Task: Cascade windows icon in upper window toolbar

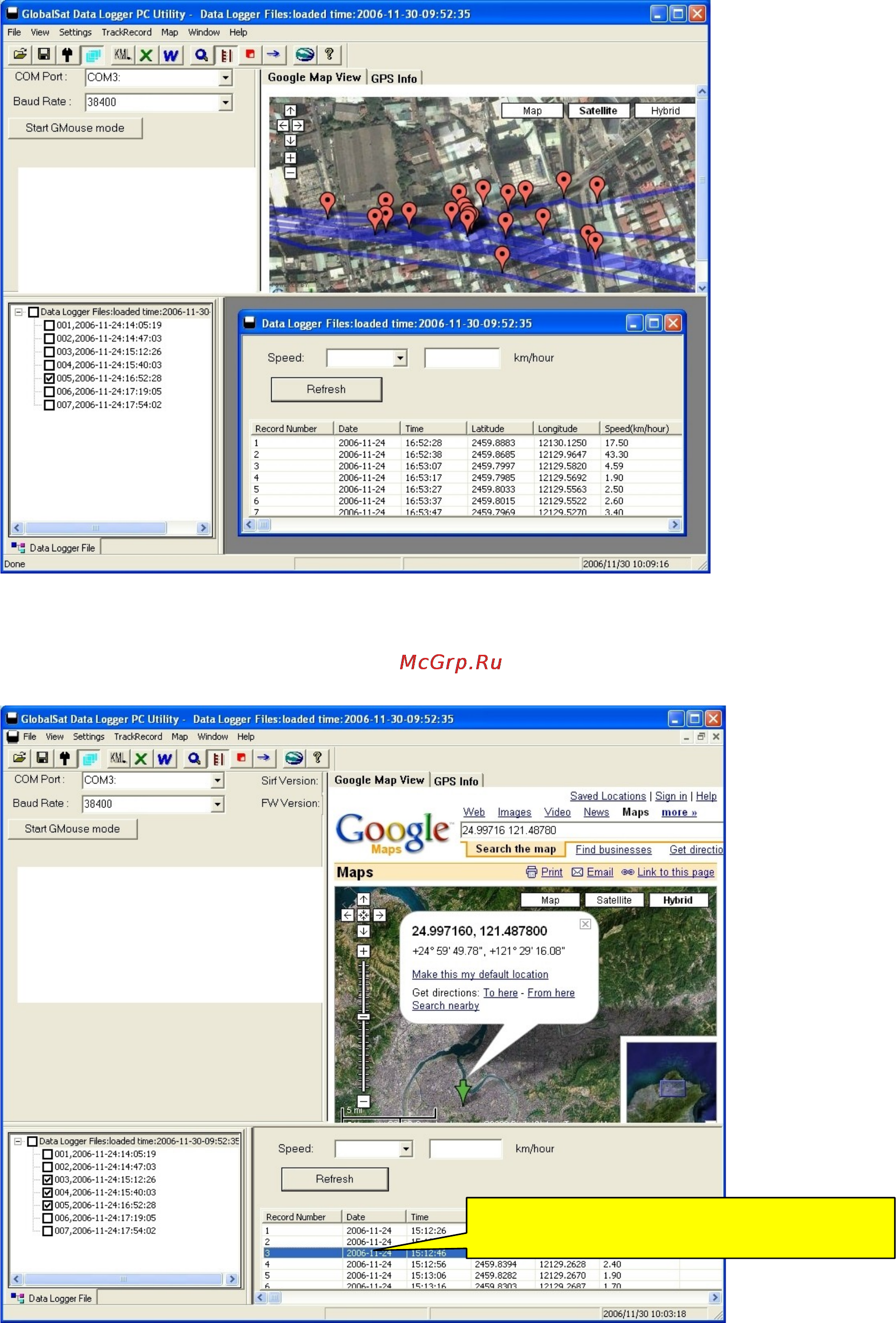Action: 92,55
